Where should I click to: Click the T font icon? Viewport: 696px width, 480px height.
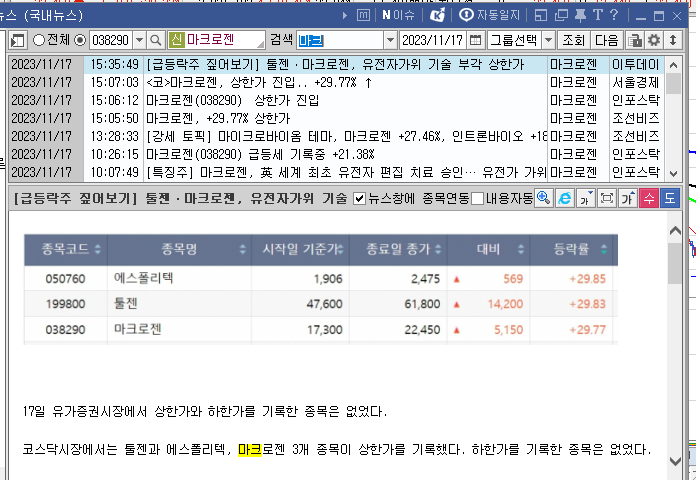(x=597, y=16)
